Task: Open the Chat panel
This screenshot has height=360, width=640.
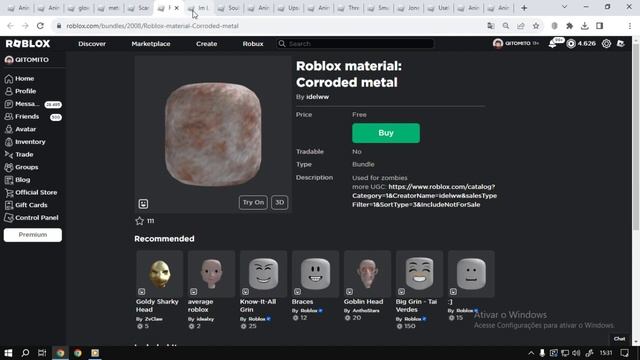Action: point(619,339)
